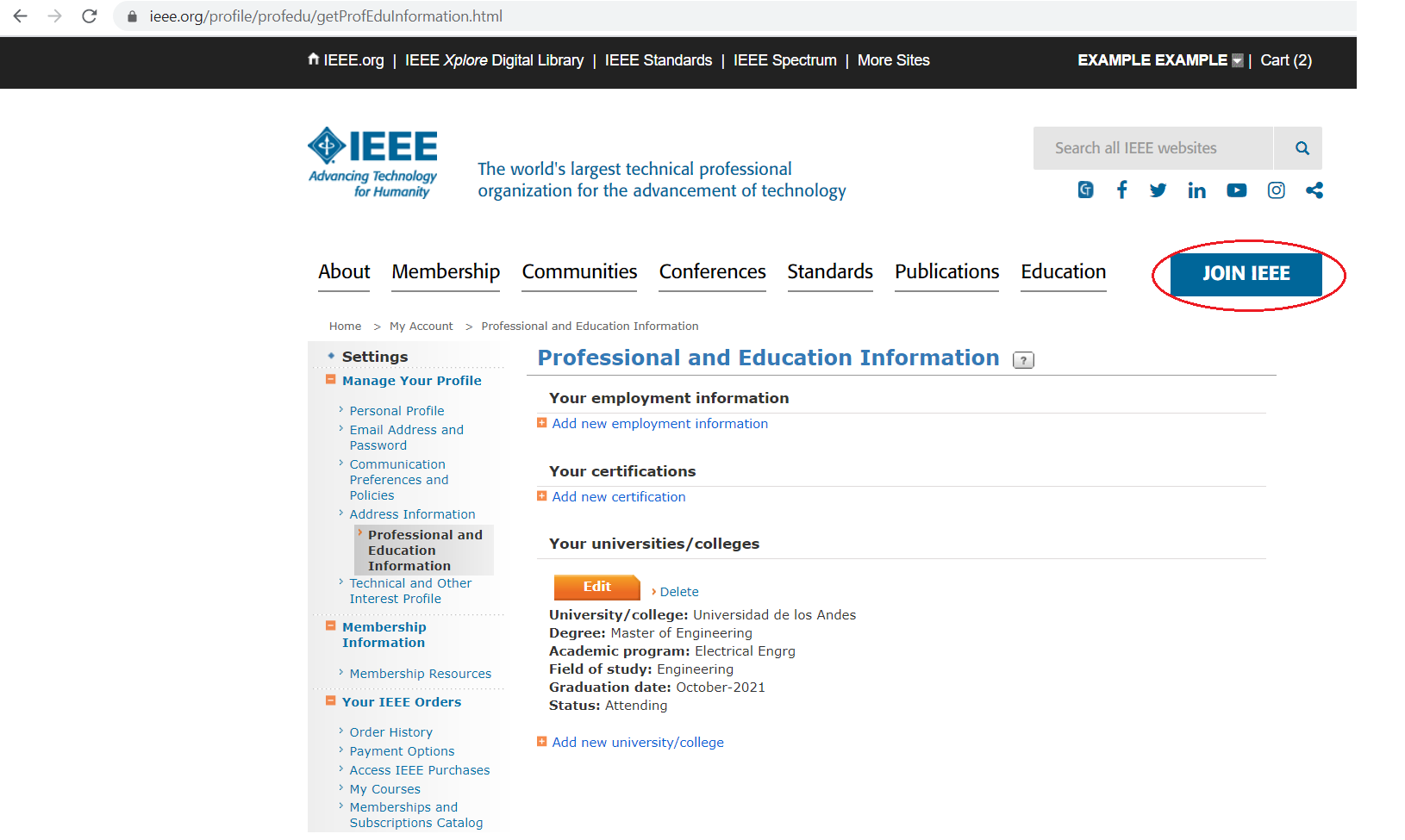Click Add new university/college link
This screenshot has width=1405, height=840.
(638, 743)
